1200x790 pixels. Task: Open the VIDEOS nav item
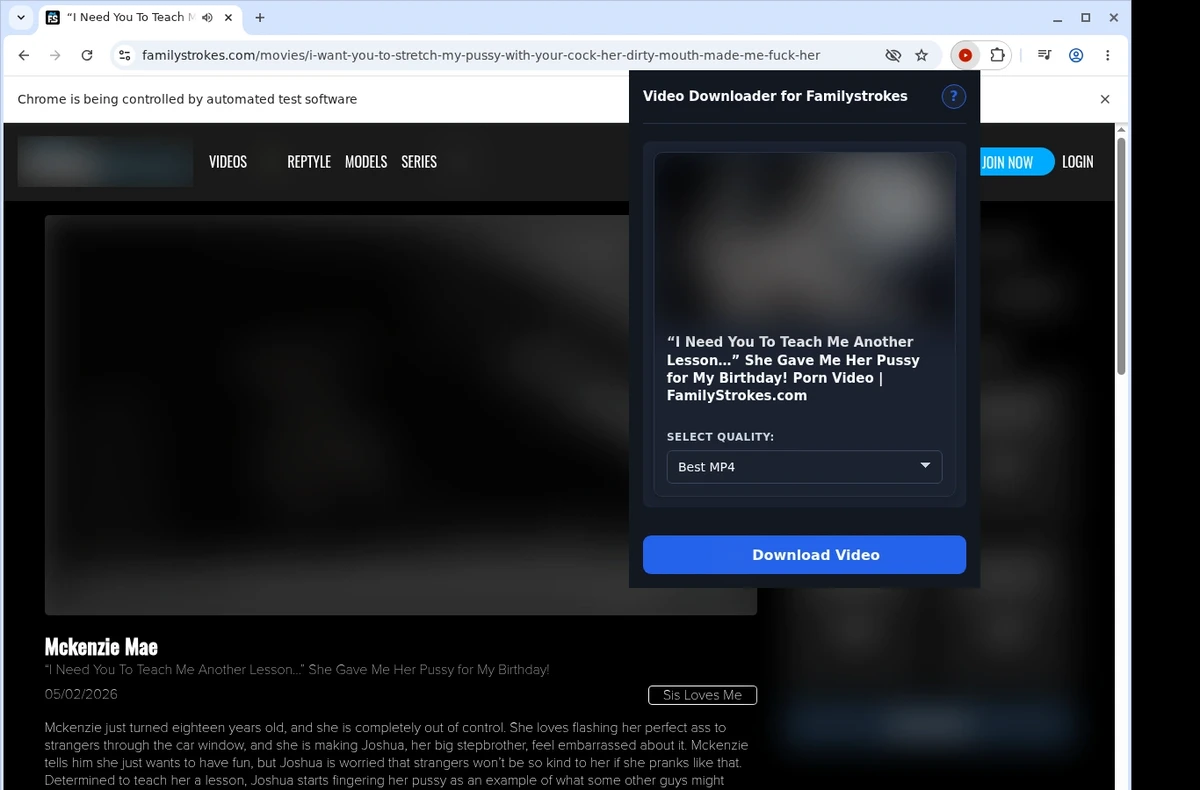click(228, 162)
